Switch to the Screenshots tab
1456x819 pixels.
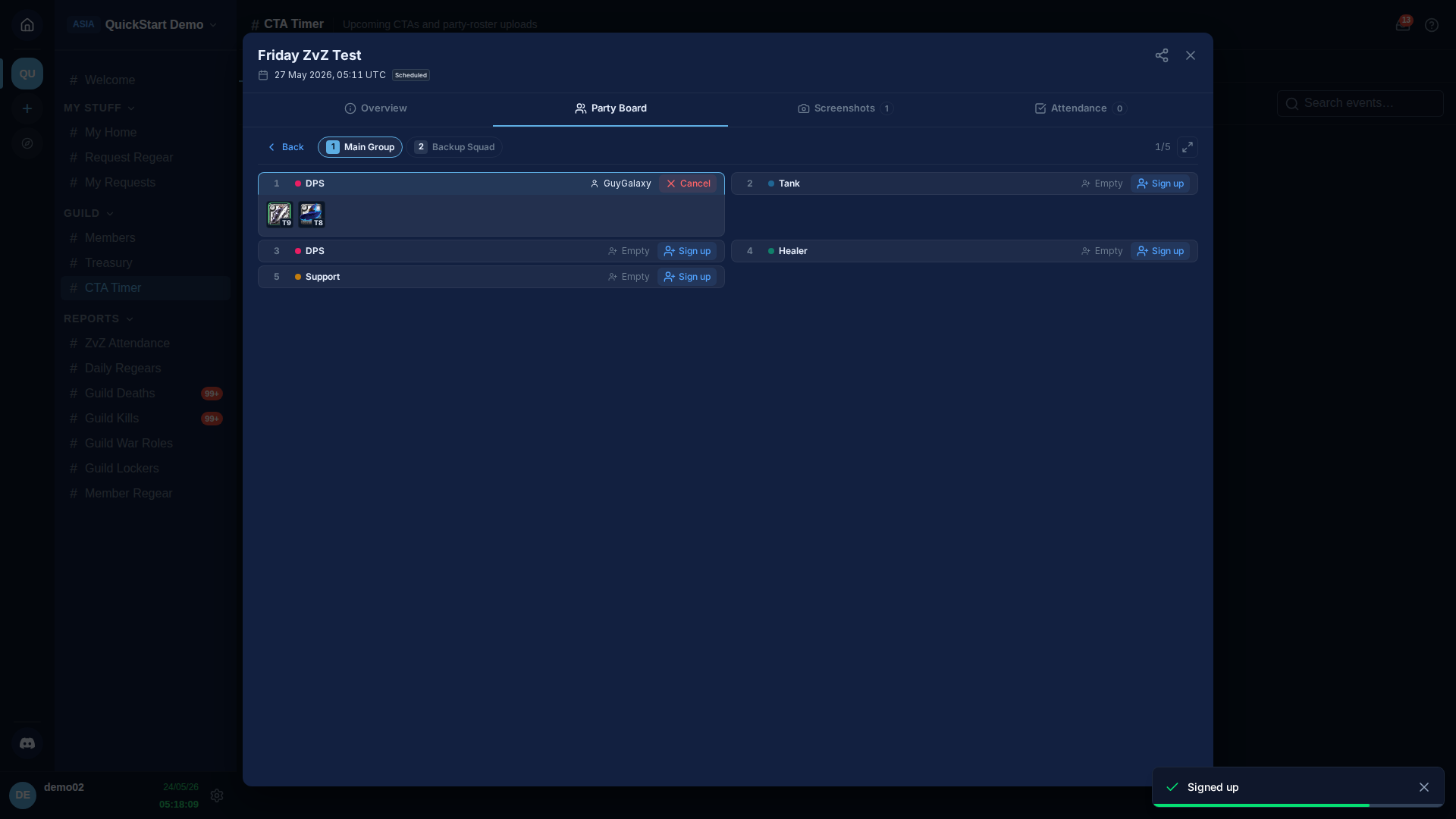[846, 108]
